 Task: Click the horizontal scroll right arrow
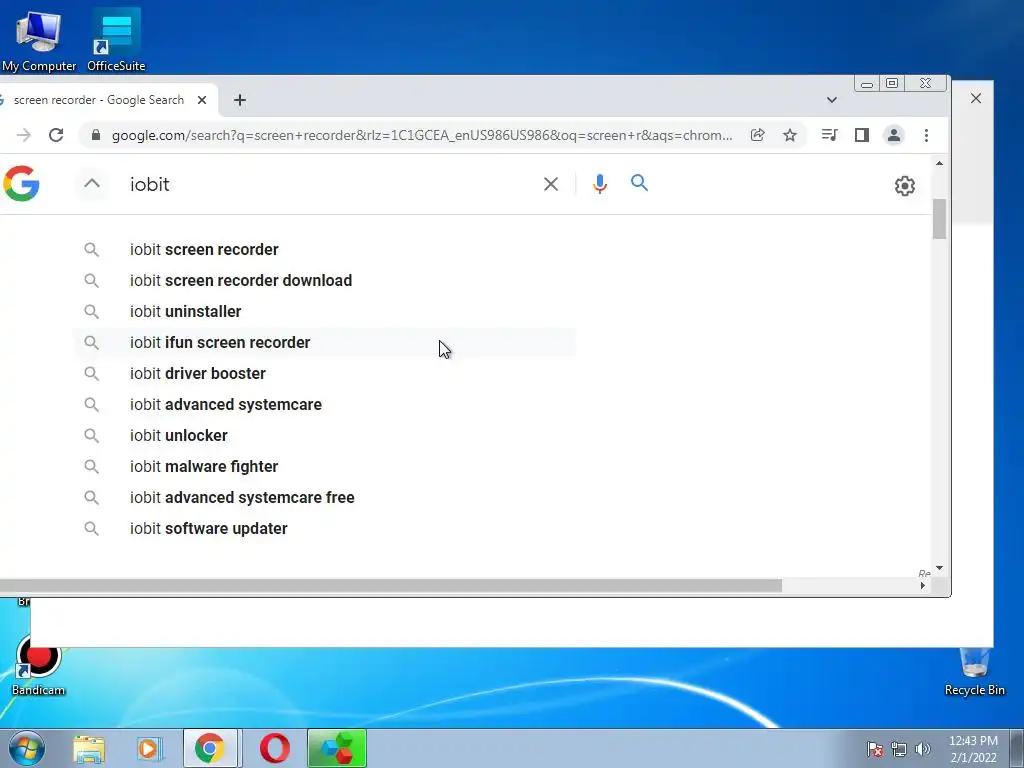pos(922,586)
